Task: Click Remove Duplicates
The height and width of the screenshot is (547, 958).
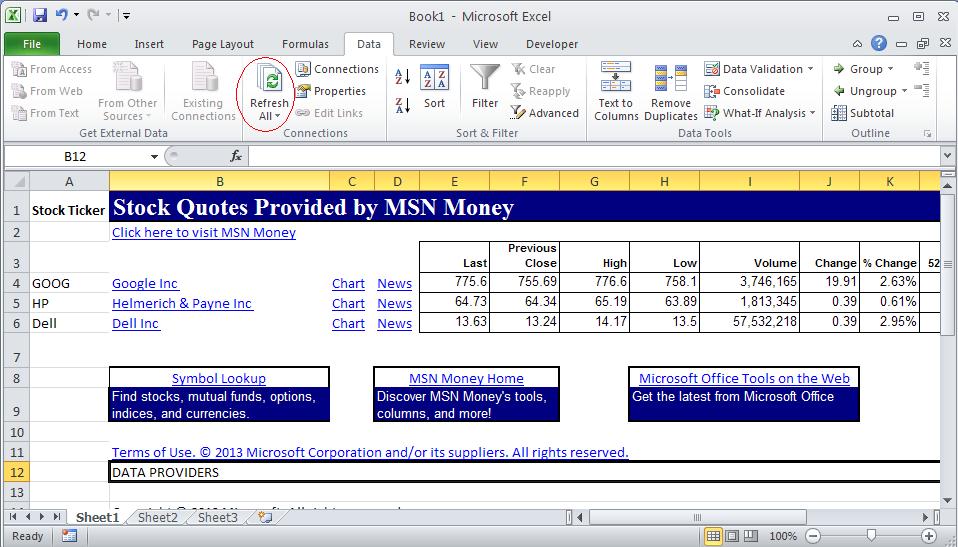Action: pos(671,92)
